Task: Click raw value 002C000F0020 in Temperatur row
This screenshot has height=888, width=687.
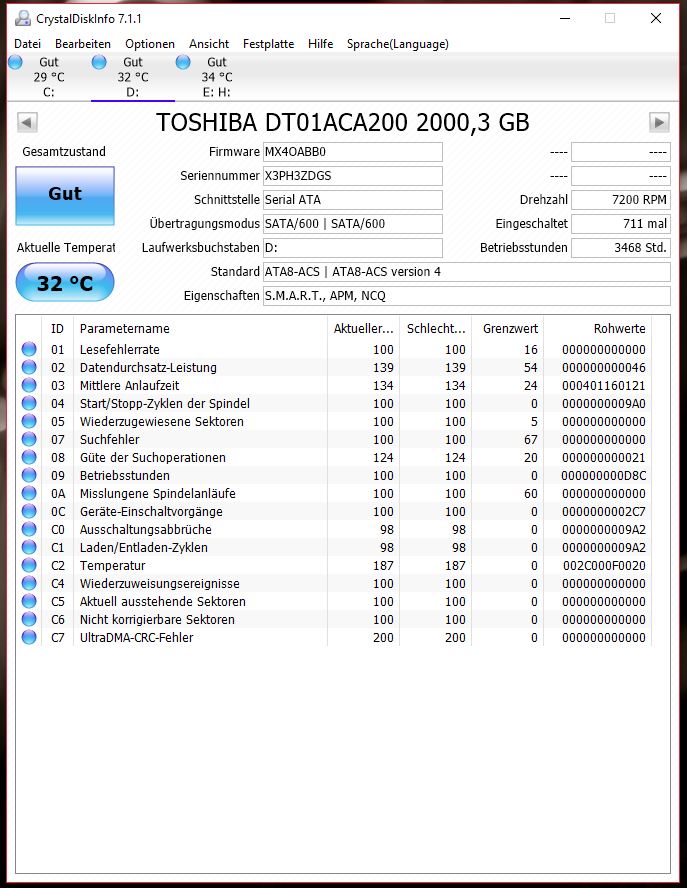Action: [604, 565]
